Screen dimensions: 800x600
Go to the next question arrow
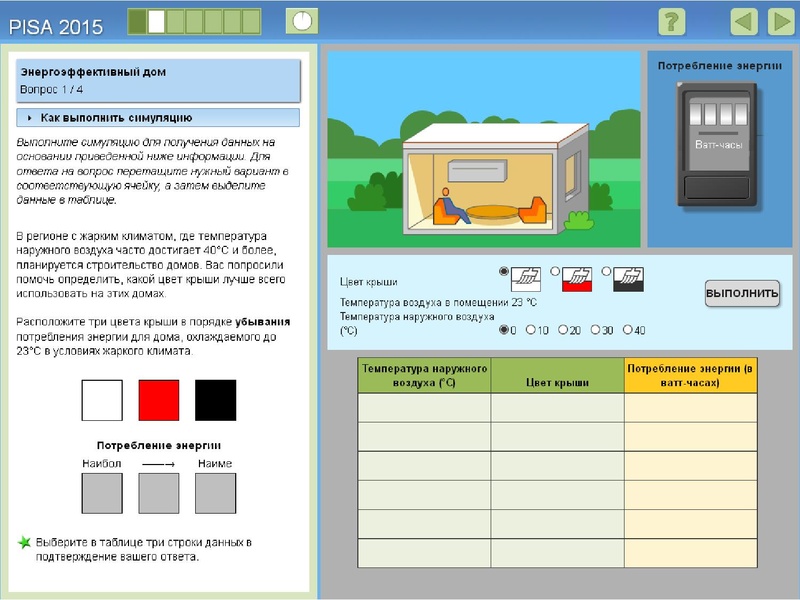pos(781,21)
